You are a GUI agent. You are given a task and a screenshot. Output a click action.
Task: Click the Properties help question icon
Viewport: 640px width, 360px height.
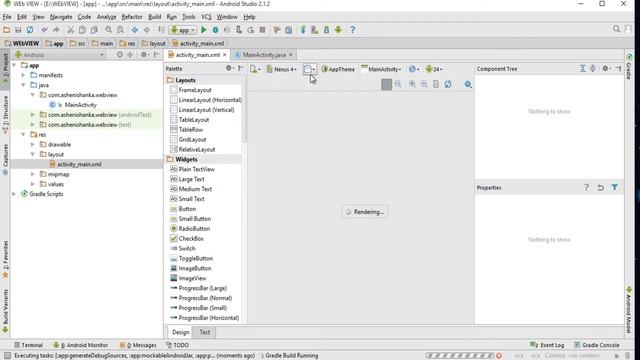pos(586,187)
